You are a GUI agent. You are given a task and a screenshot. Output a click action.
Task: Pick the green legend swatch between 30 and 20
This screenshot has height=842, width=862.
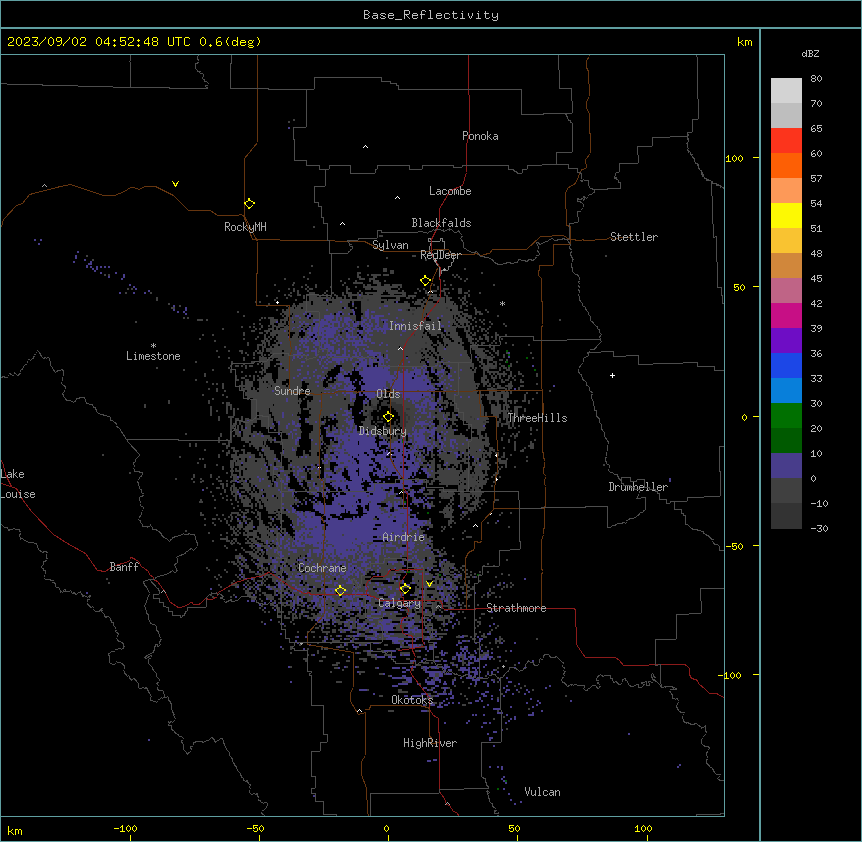(786, 416)
